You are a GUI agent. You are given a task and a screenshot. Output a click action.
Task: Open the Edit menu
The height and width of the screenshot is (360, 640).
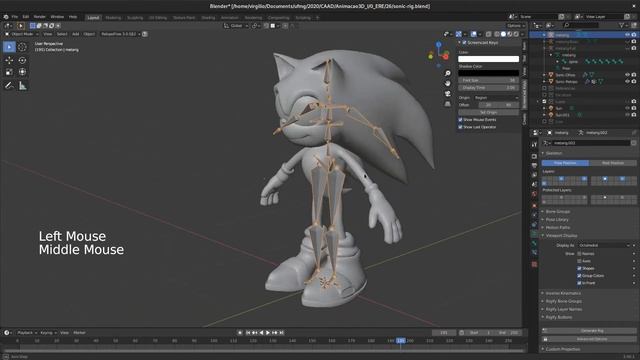pyautogui.click(x=26, y=17)
